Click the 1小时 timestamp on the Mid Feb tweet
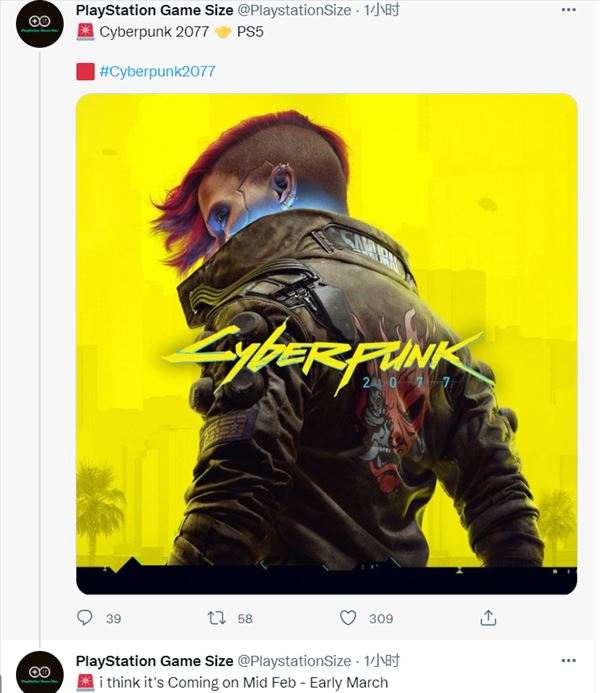The height and width of the screenshot is (693, 600). 382,660
